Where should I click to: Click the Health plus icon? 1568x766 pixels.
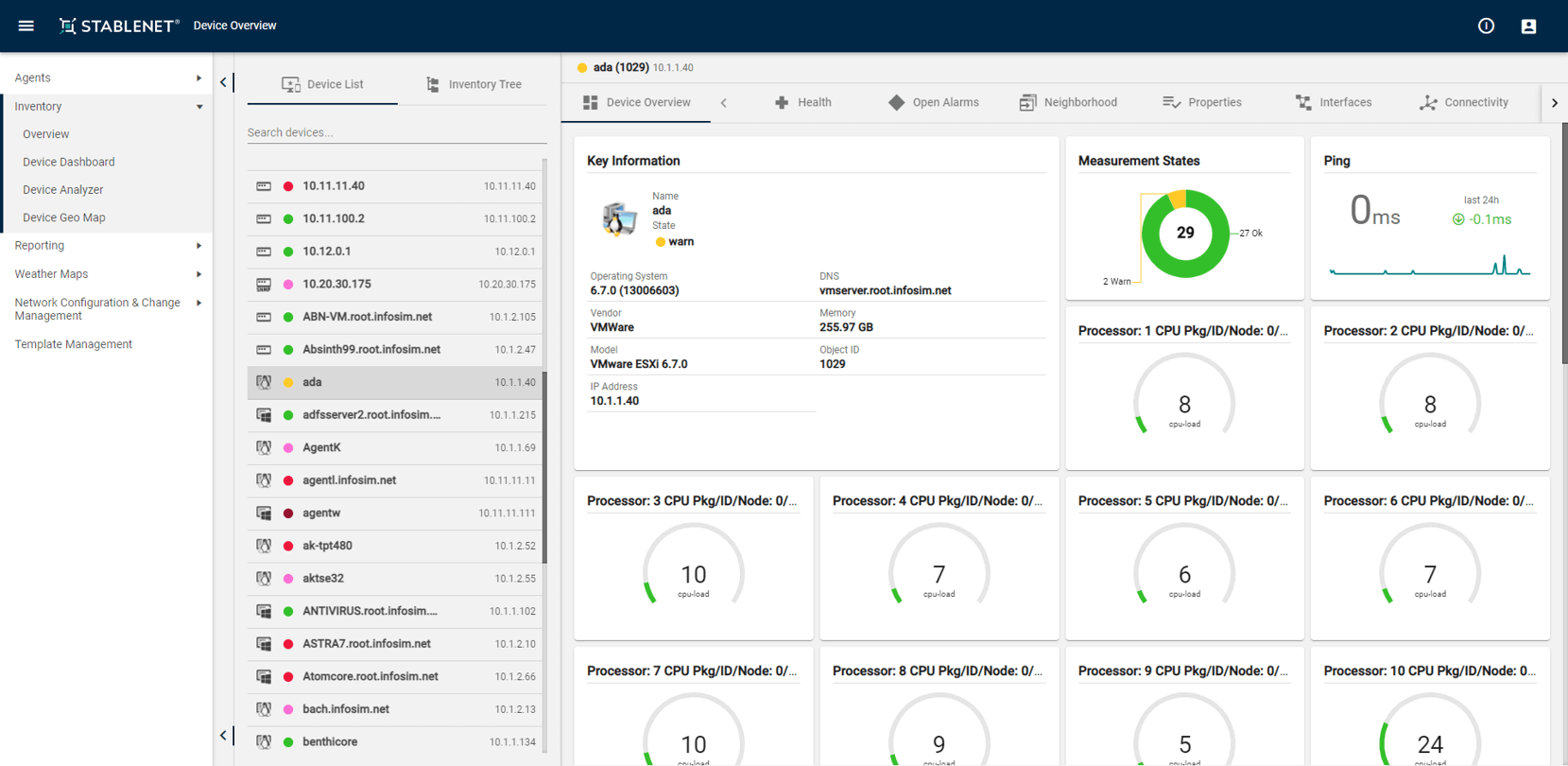coord(782,102)
